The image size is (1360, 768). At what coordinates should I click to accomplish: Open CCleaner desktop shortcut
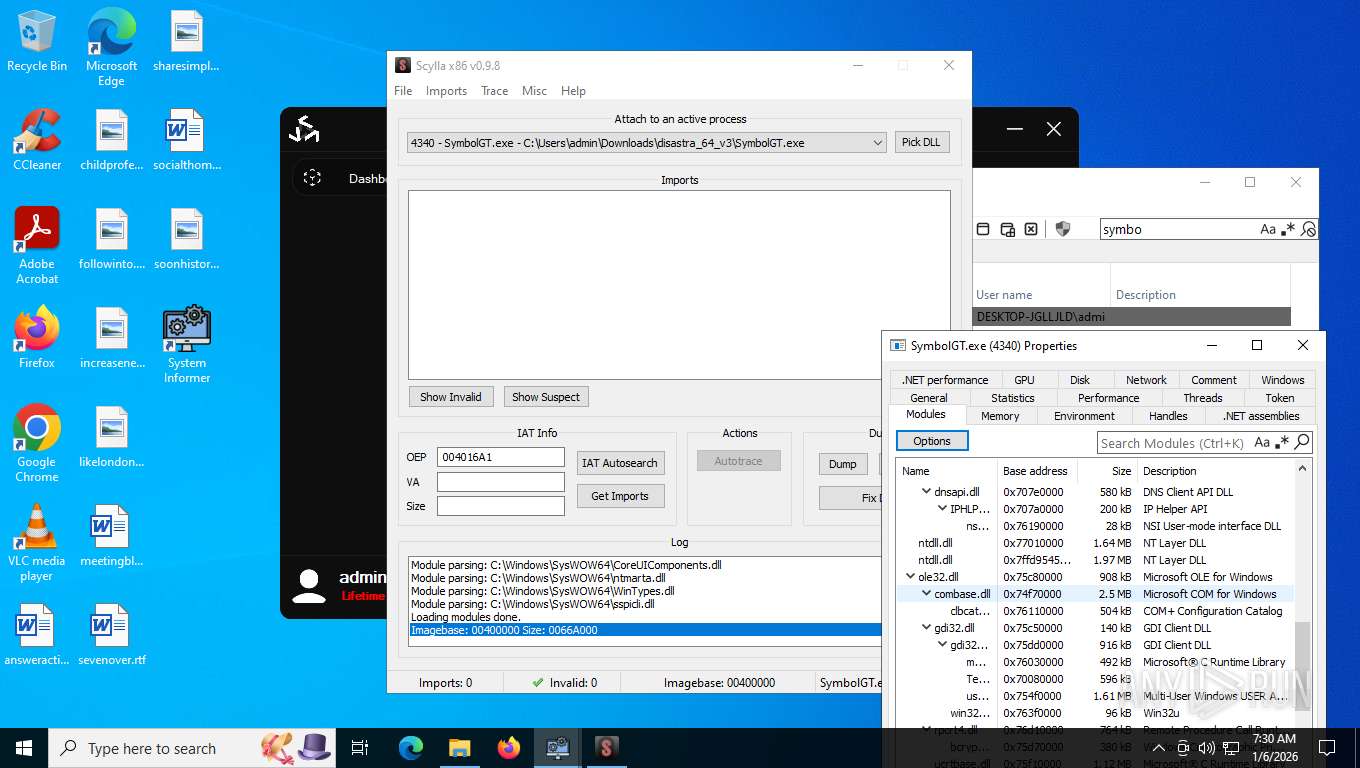coord(37,140)
